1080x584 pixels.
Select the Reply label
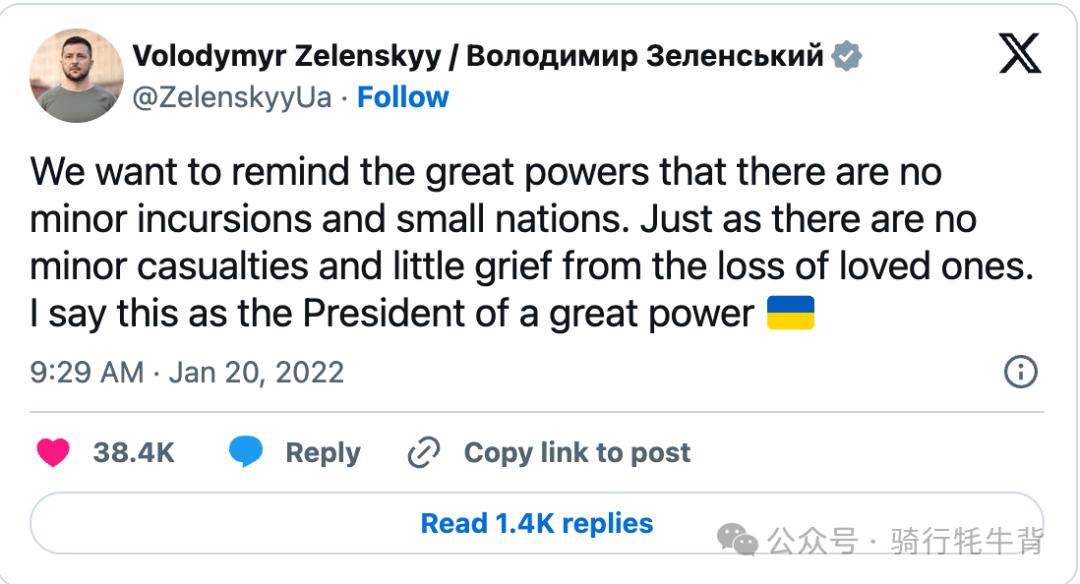pyautogui.click(x=323, y=453)
